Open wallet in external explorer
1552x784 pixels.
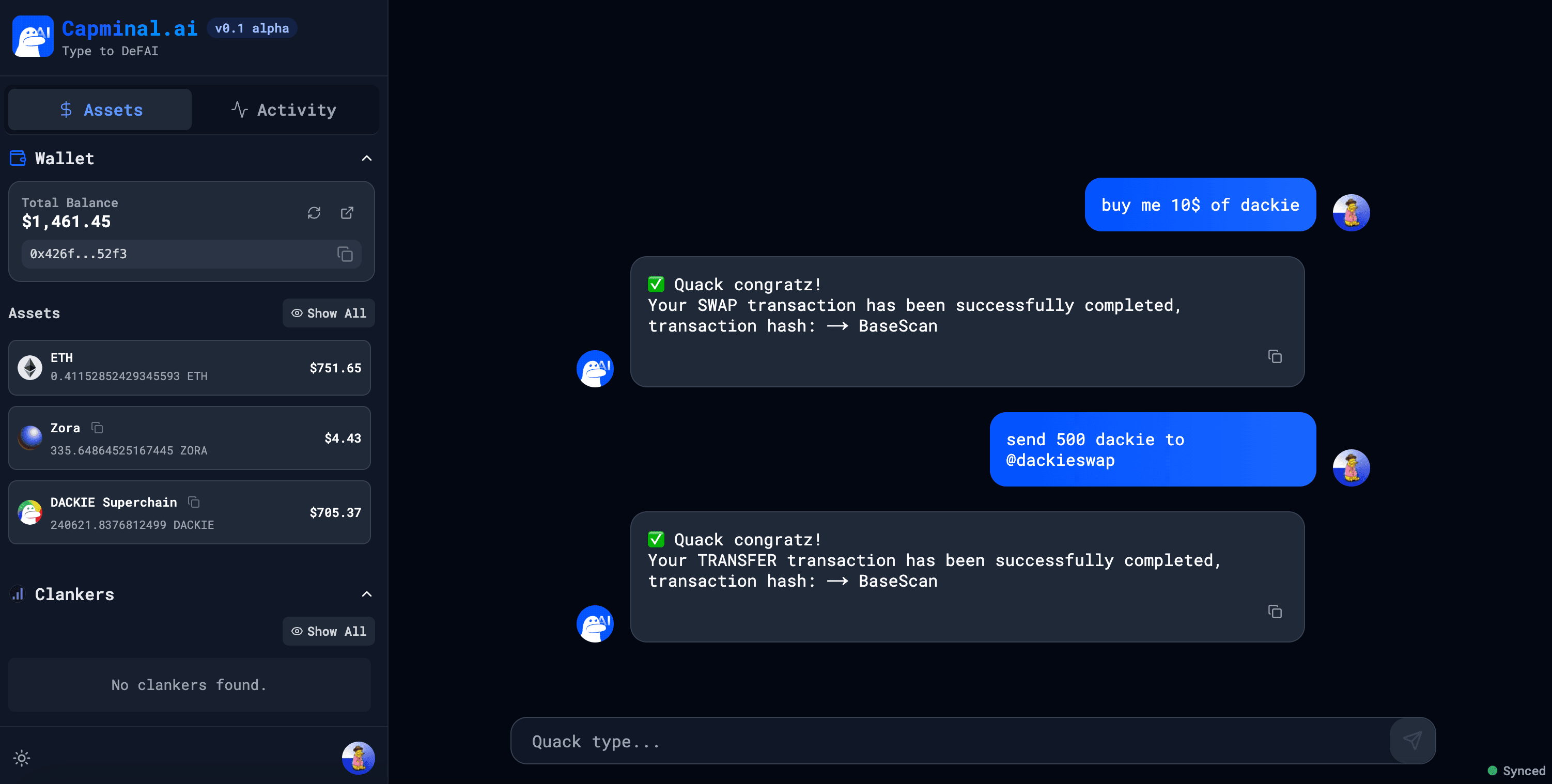coord(347,213)
